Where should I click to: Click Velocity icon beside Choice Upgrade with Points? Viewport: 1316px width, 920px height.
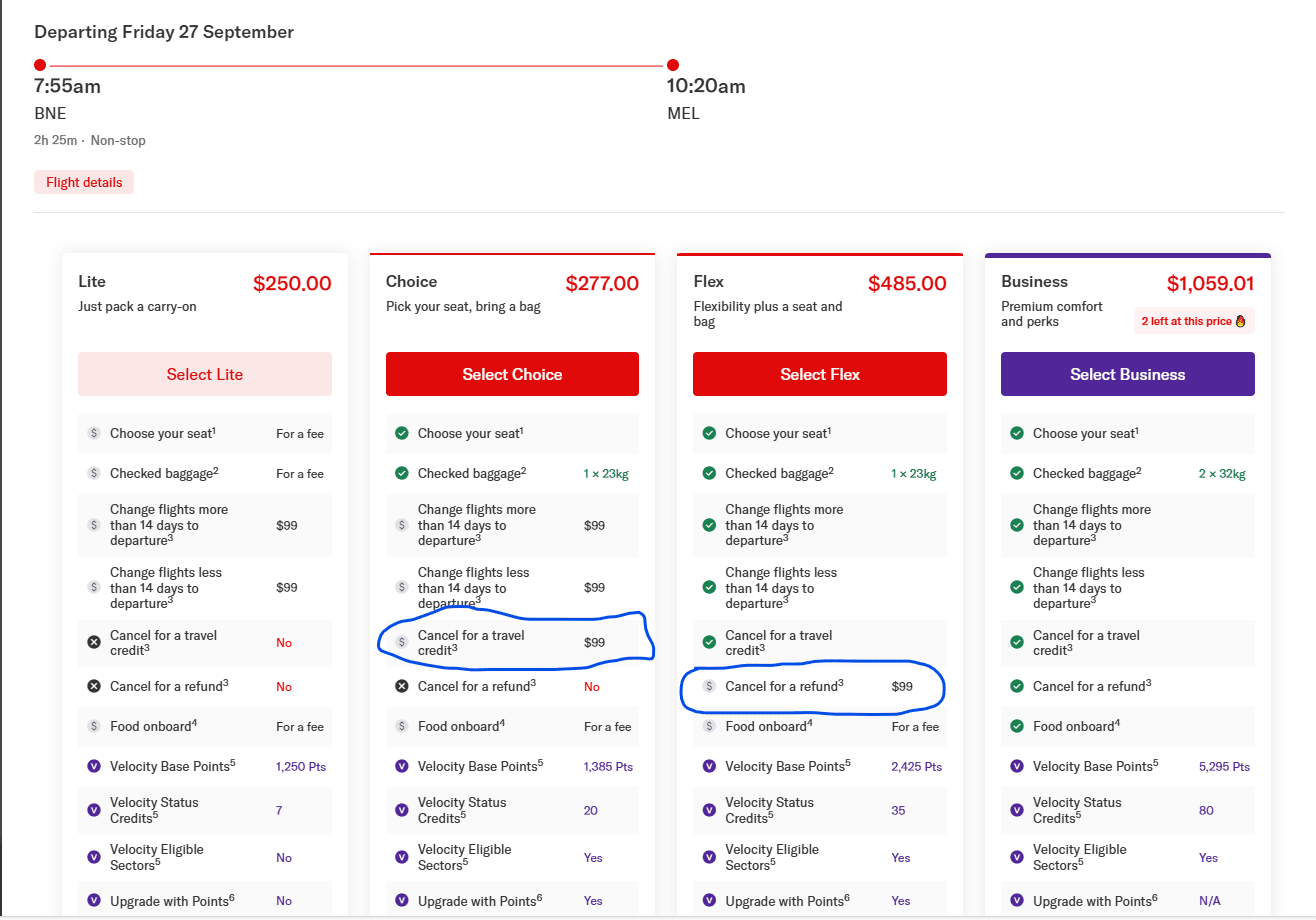click(x=402, y=900)
